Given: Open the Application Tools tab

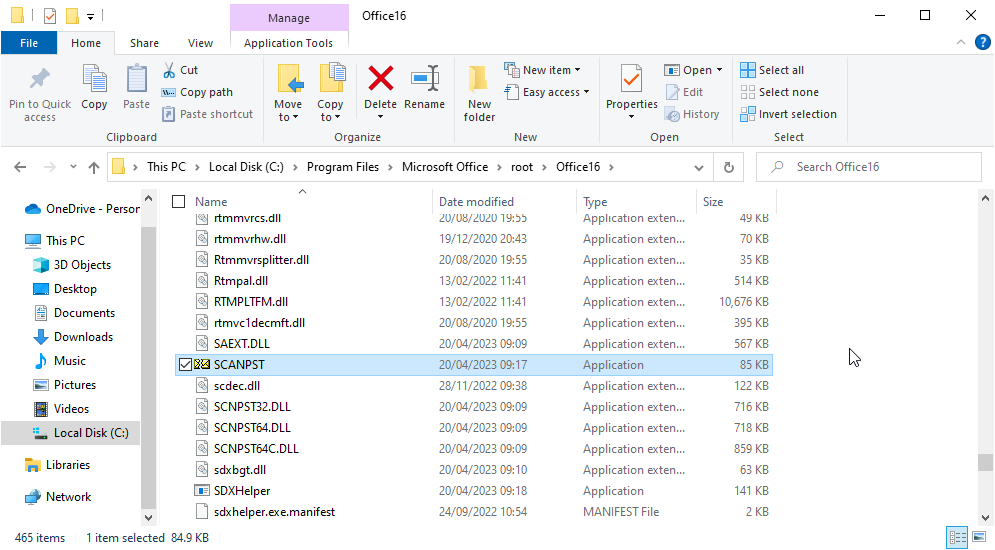Looking at the screenshot, I should (288, 43).
